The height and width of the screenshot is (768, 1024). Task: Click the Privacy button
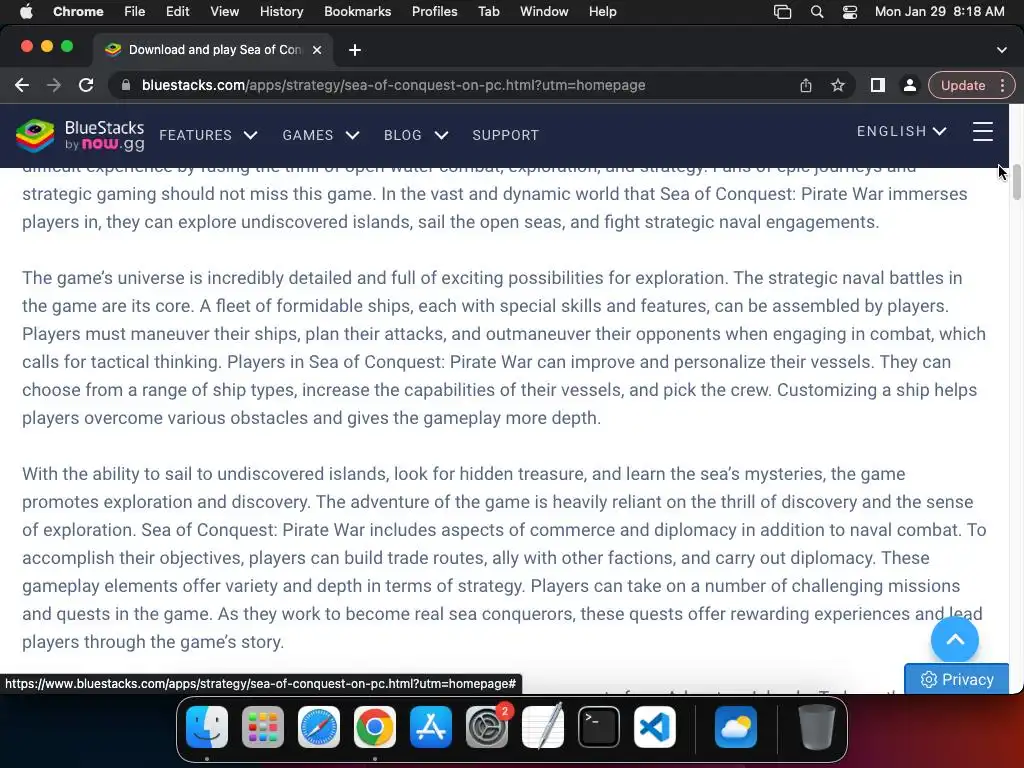coord(957,679)
